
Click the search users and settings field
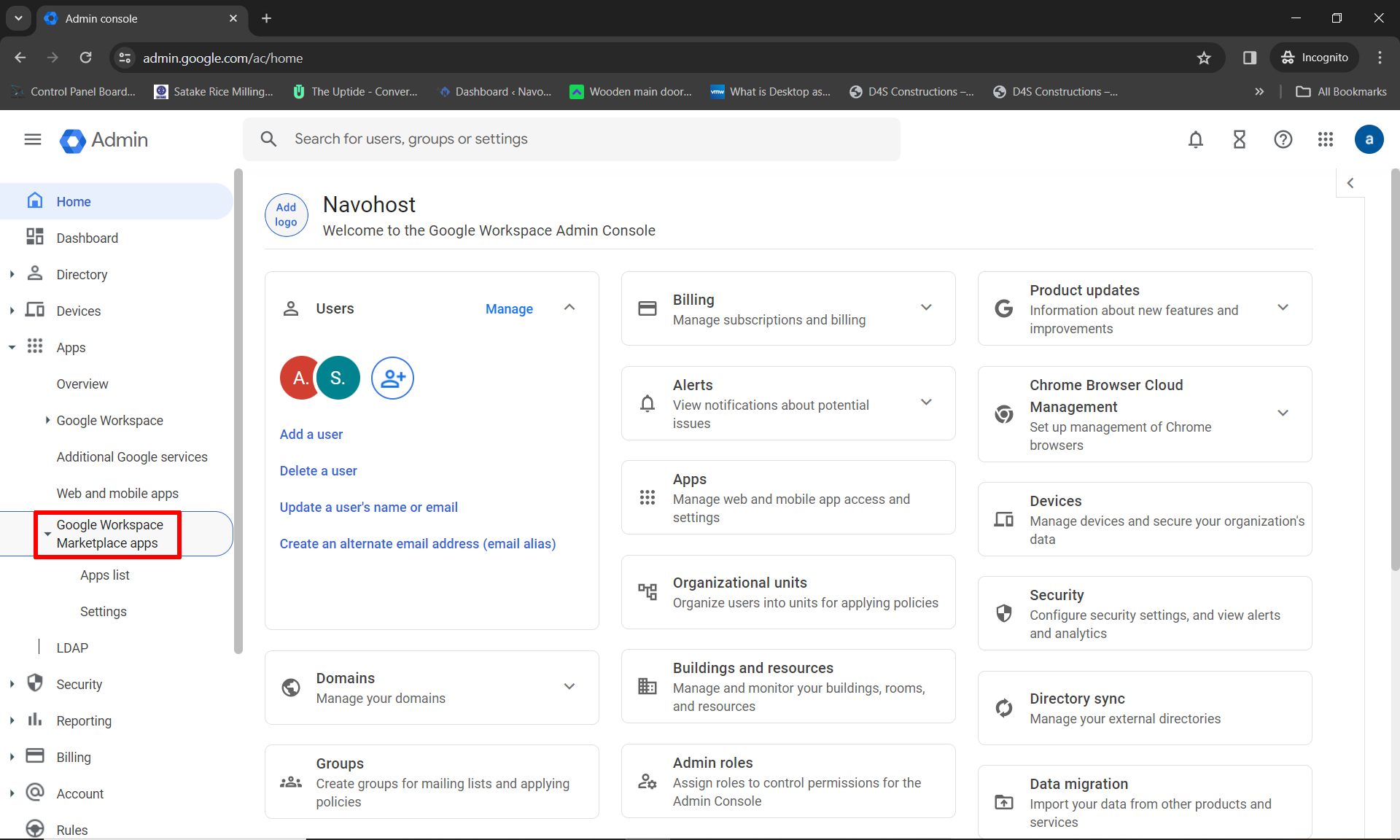click(x=571, y=139)
